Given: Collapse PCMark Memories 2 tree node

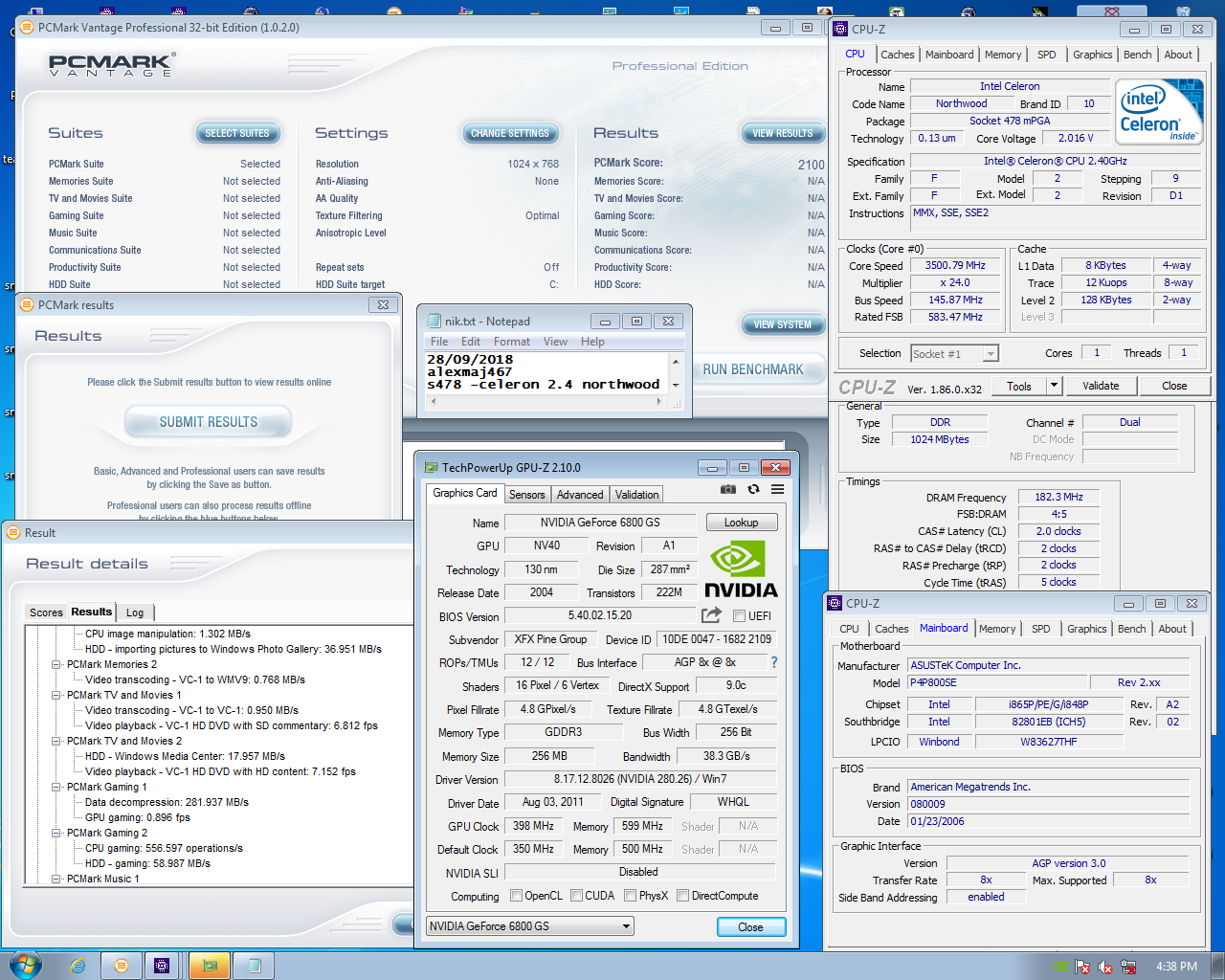Looking at the screenshot, I should click(56, 664).
